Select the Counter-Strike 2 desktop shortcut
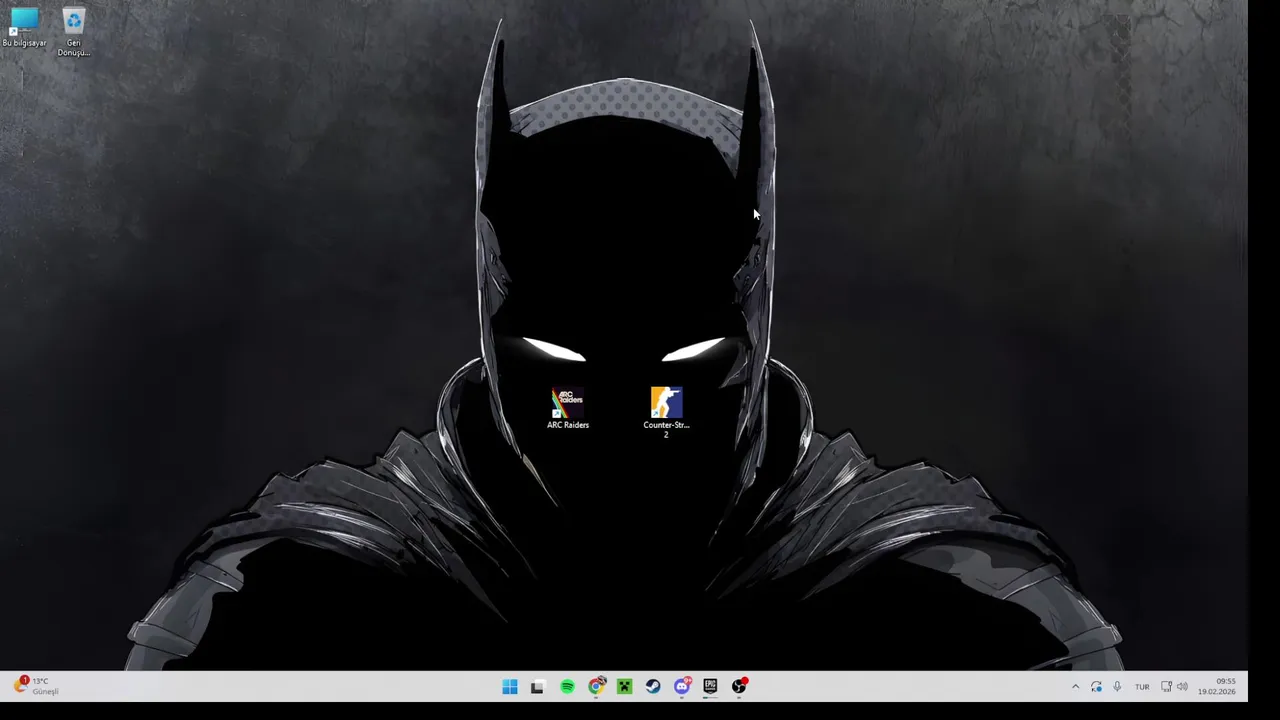 [x=666, y=412]
